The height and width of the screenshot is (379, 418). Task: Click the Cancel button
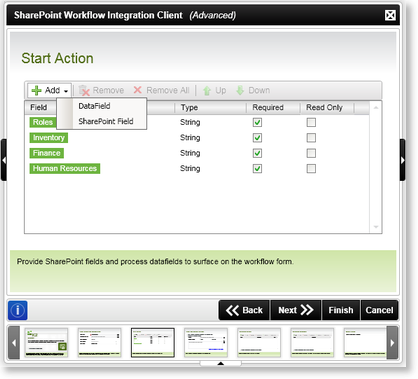point(379,310)
